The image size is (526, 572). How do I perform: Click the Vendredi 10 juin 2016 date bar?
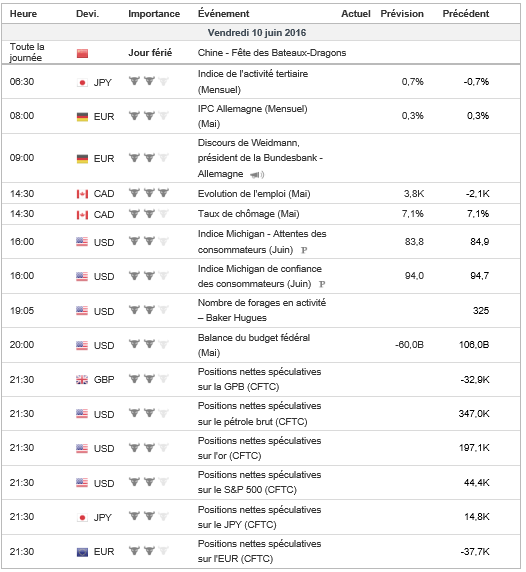[x=261, y=32]
